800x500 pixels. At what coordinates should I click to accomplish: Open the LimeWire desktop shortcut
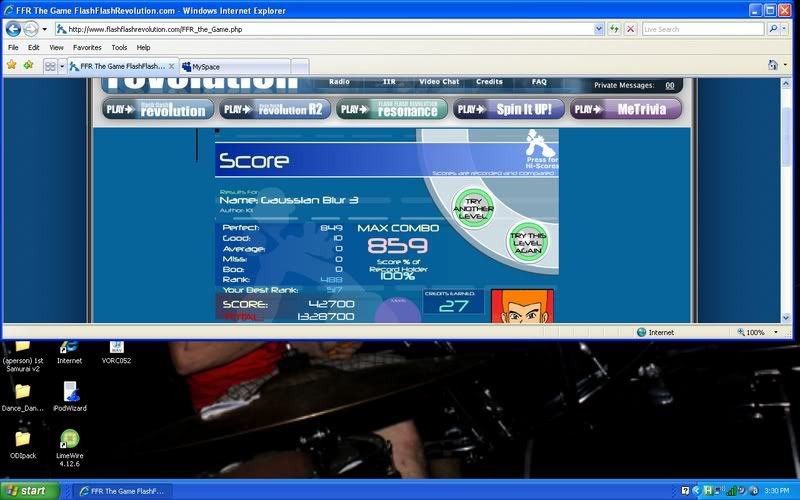pos(70,439)
